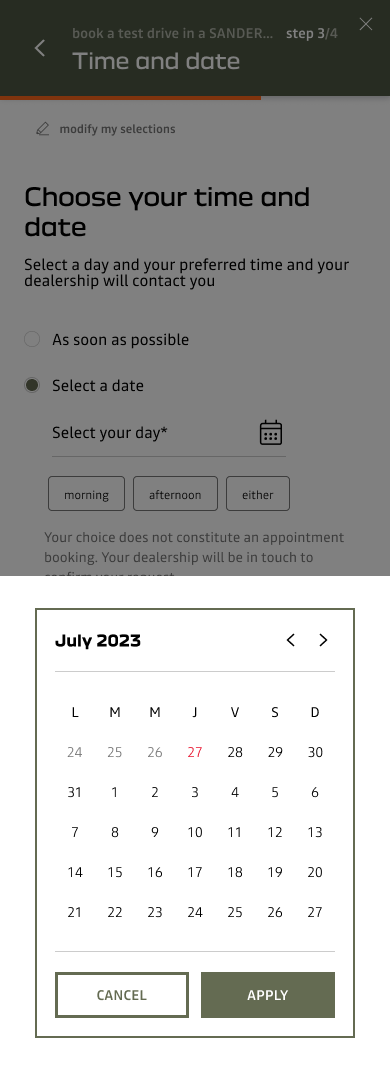
Task: Apply the selected calendar date
Action: [x=268, y=995]
